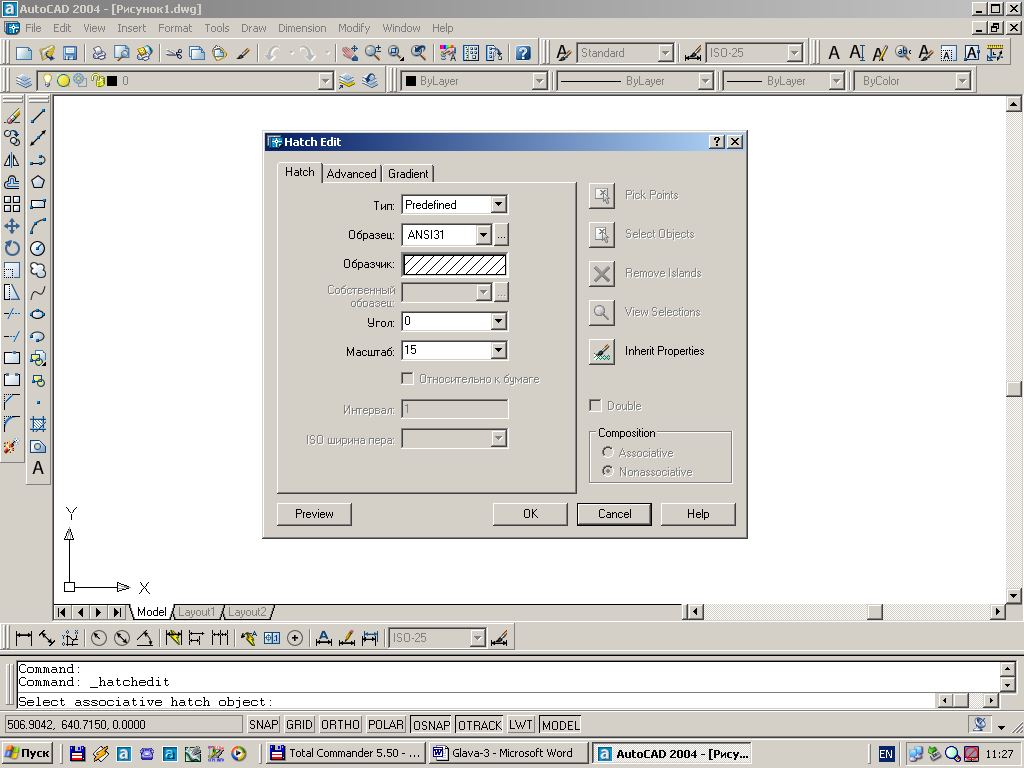Toggle ORTHO mode in status bar
Image resolution: width=1024 pixels, height=768 pixels.
[340, 725]
